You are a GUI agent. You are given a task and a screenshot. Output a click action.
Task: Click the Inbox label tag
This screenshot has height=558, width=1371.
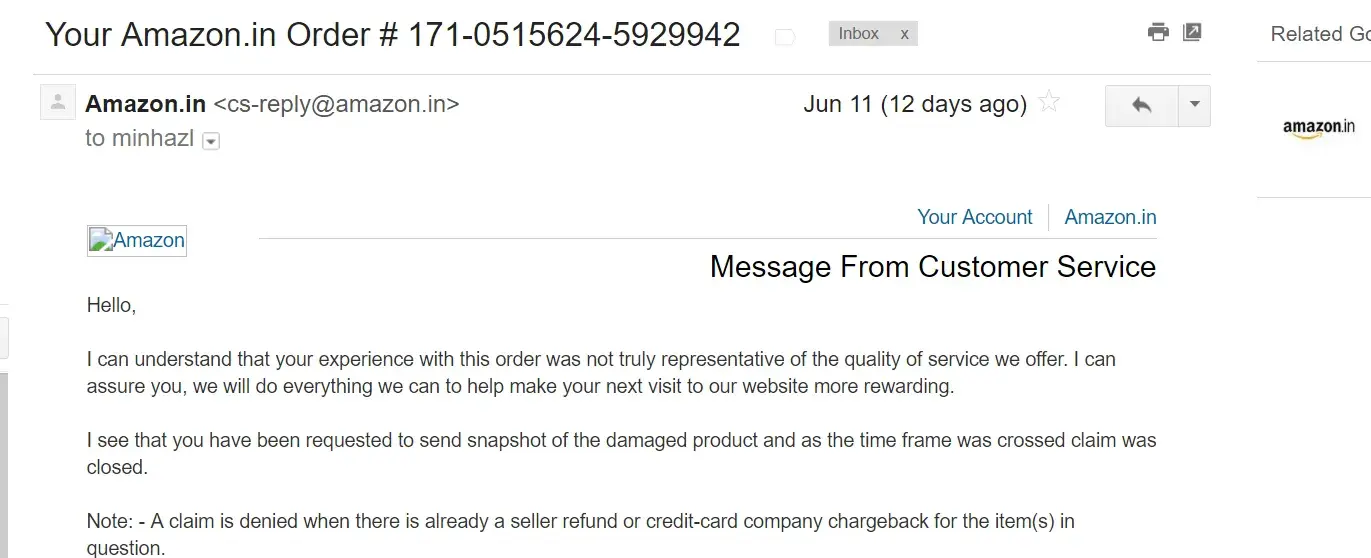pyautogui.click(x=858, y=34)
